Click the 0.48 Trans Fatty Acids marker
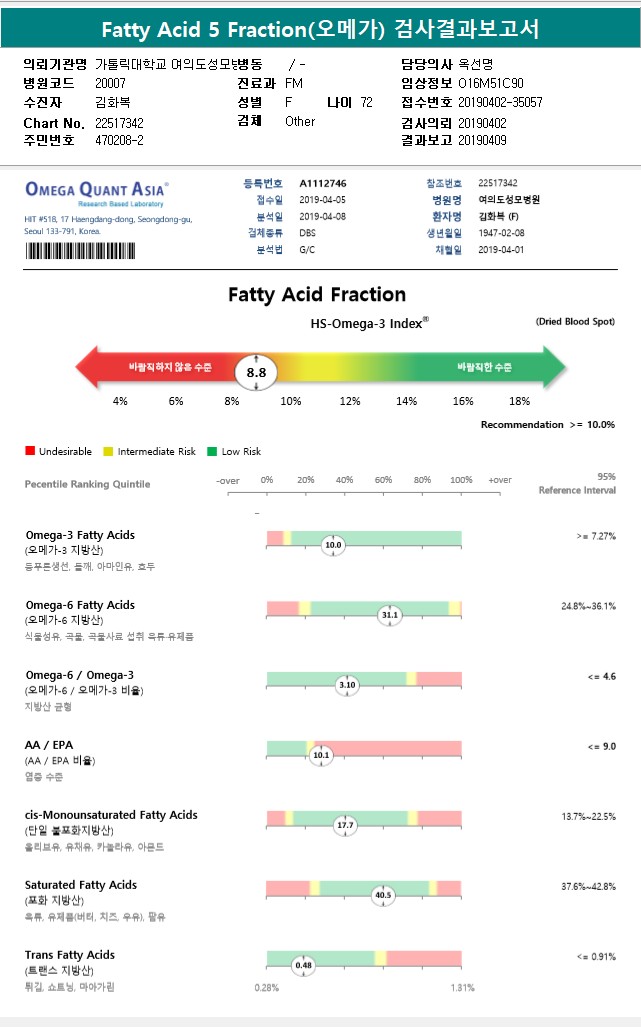The width and height of the screenshot is (641, 1027). click(302, 965)
